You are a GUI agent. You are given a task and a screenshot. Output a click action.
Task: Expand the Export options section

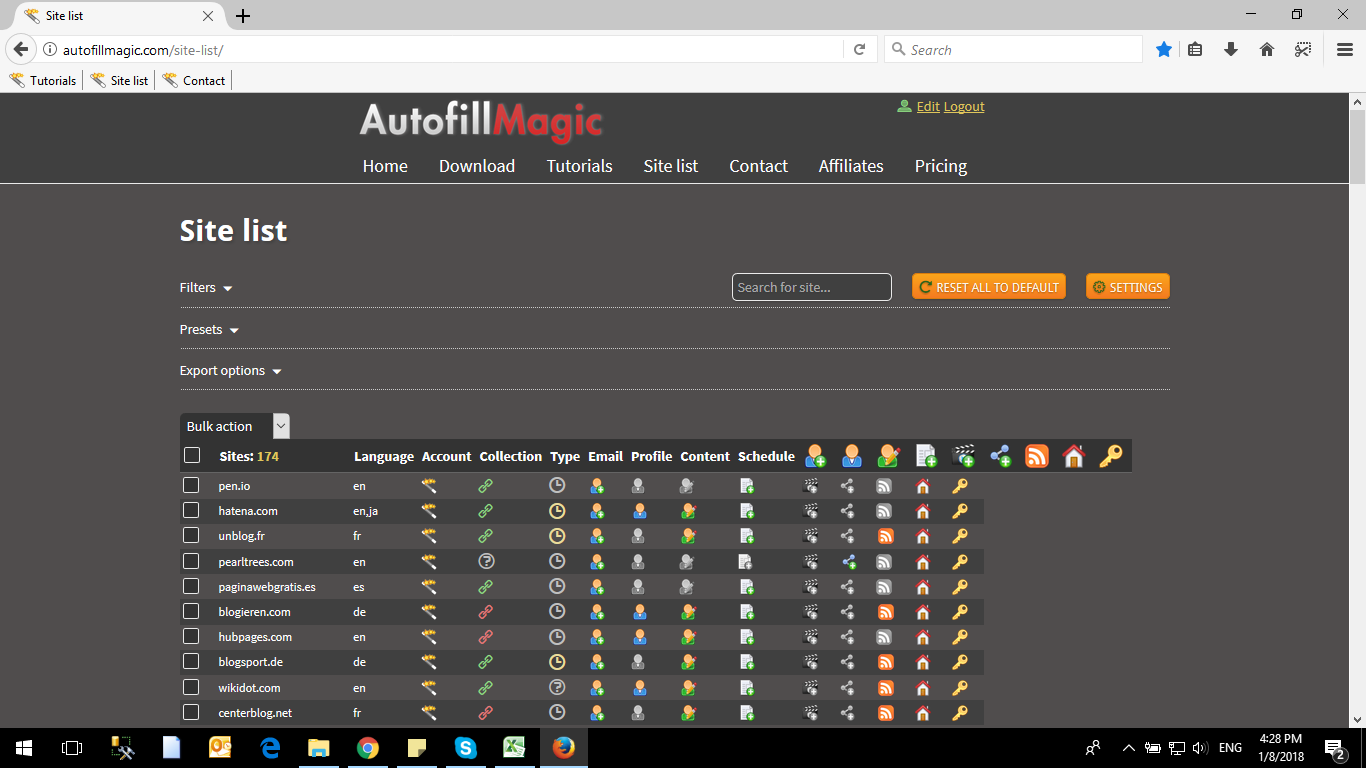[231, 371]
